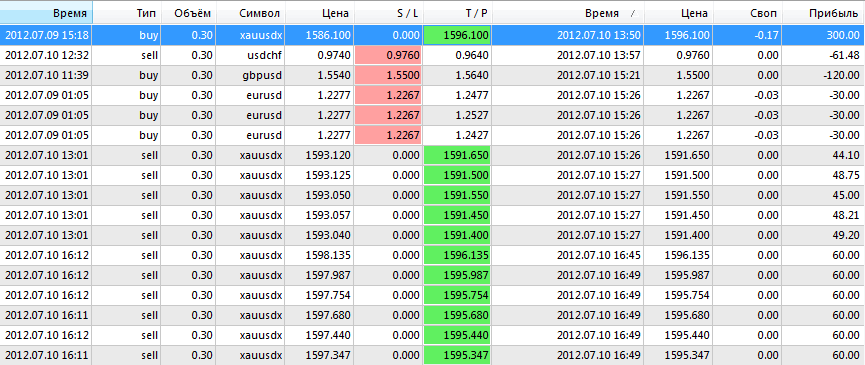Screen dimensions: 865x365
Task: Click the profit value 48.75
Action: (847, 175)
